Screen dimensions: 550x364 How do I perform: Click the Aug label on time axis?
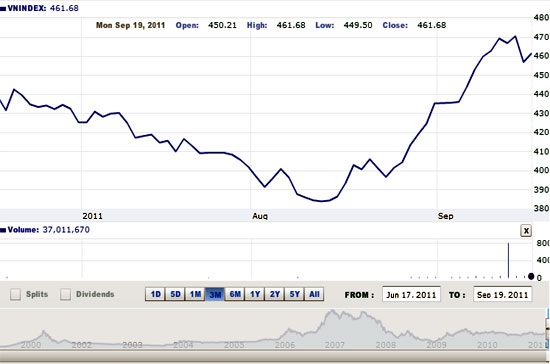tap(260, 216)
